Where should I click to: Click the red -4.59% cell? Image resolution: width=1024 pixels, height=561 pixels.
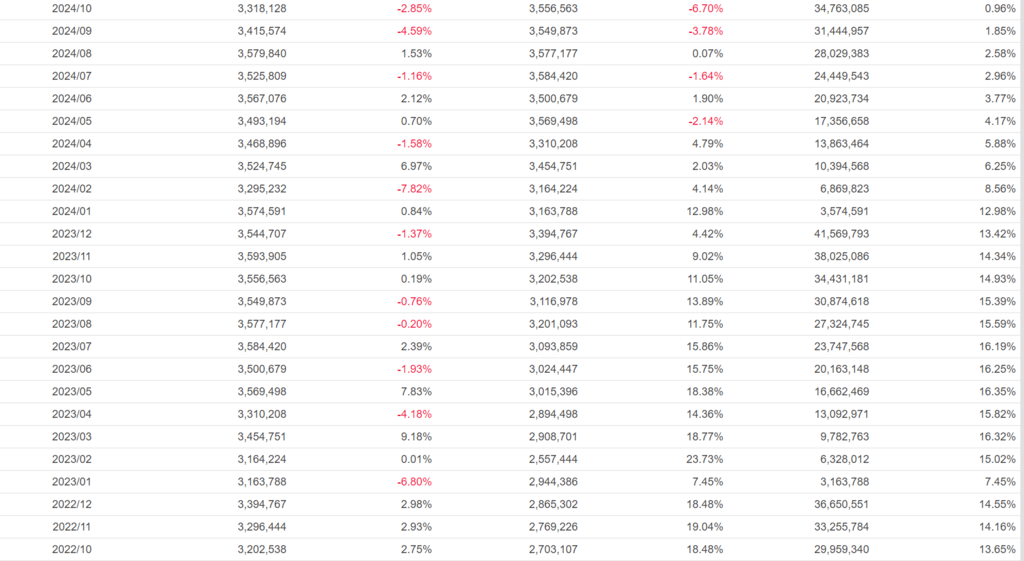coord(413,31)
